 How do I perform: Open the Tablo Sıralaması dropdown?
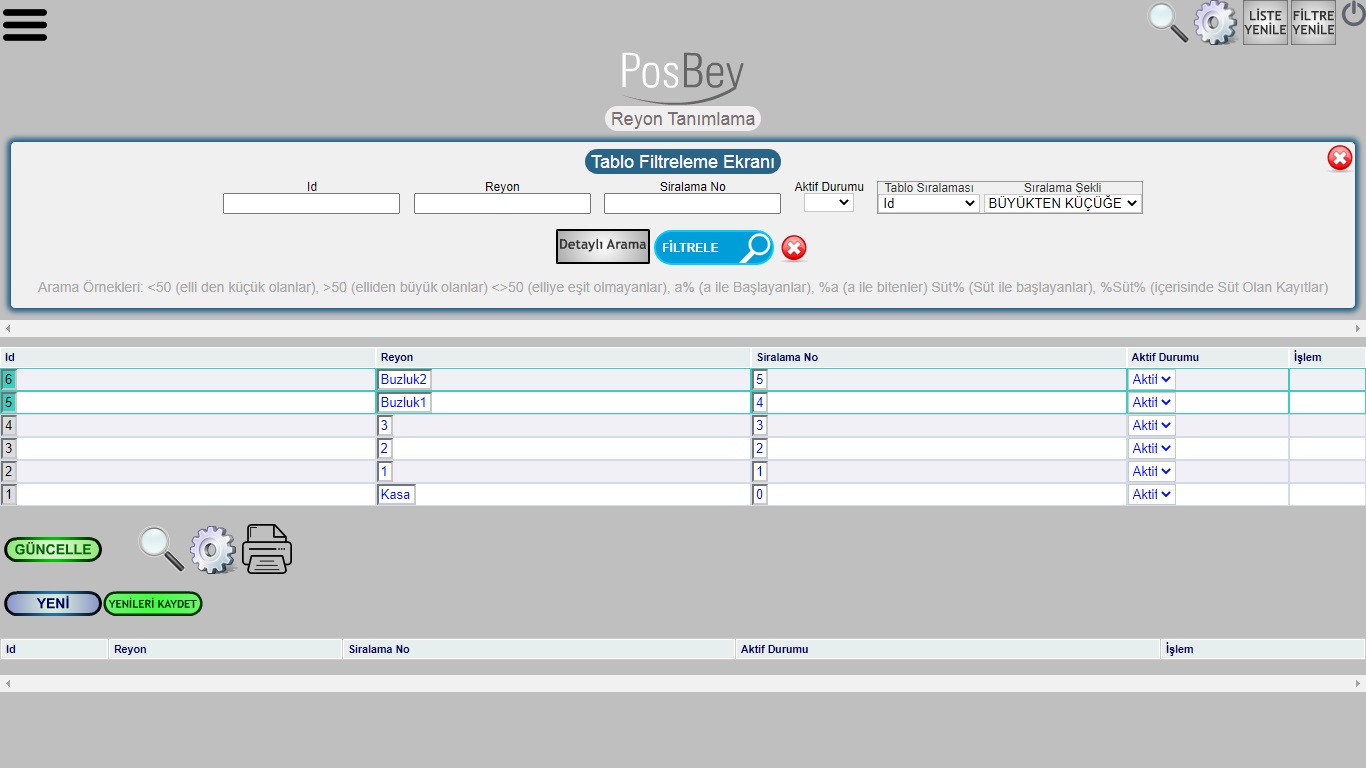(929, 203)
